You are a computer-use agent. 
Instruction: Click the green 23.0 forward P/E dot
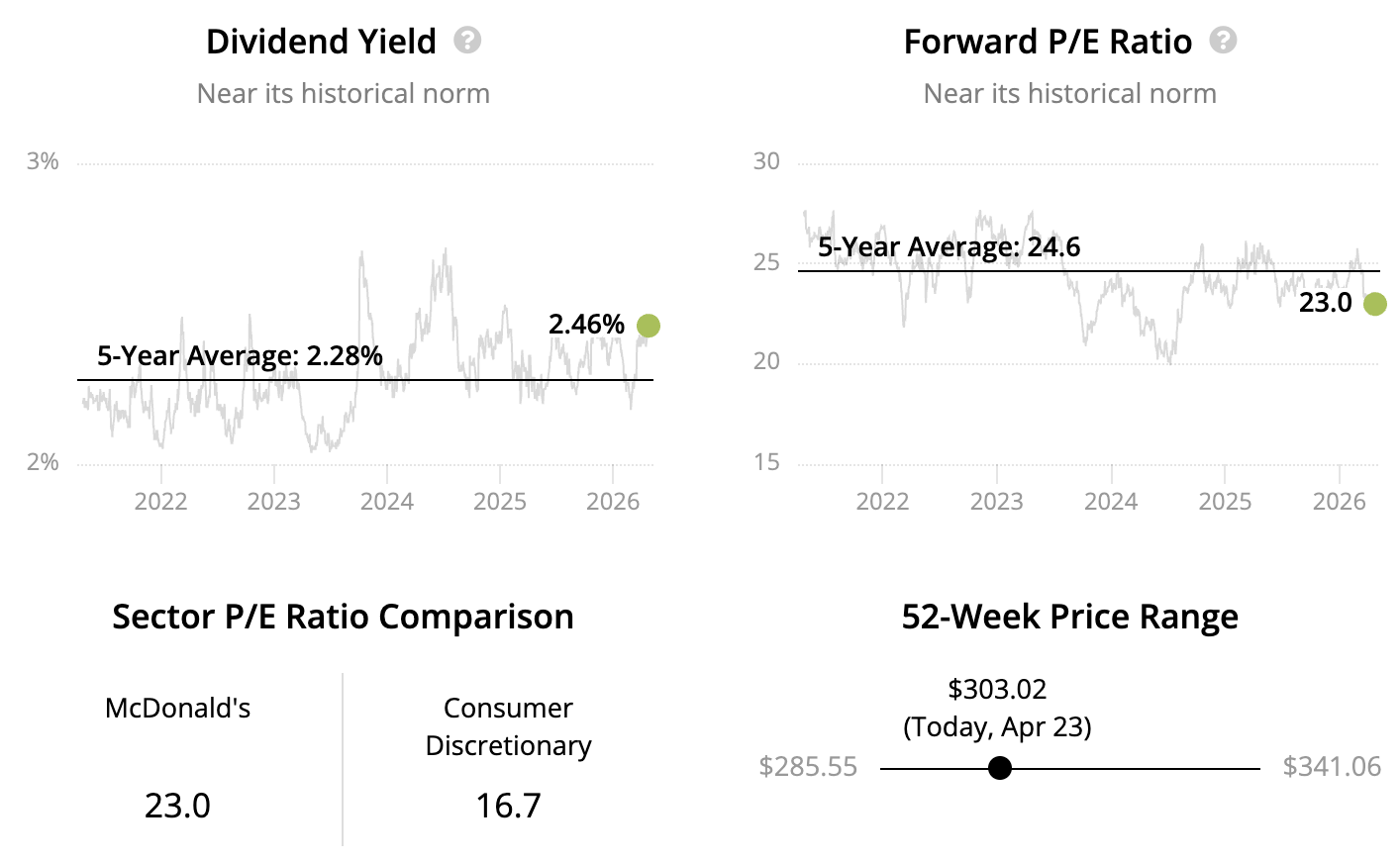(1374, 304)
